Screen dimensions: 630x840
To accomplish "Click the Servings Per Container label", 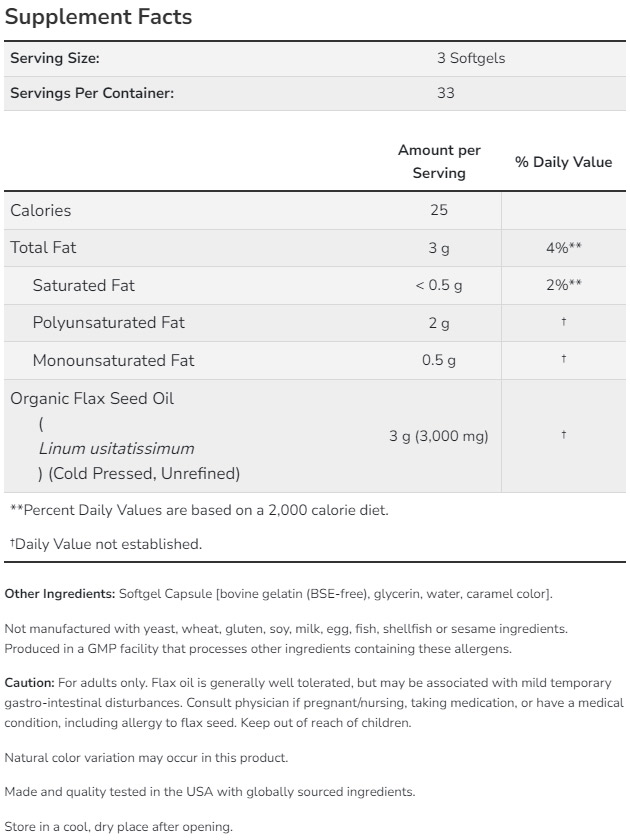I will tap(92, 93).
